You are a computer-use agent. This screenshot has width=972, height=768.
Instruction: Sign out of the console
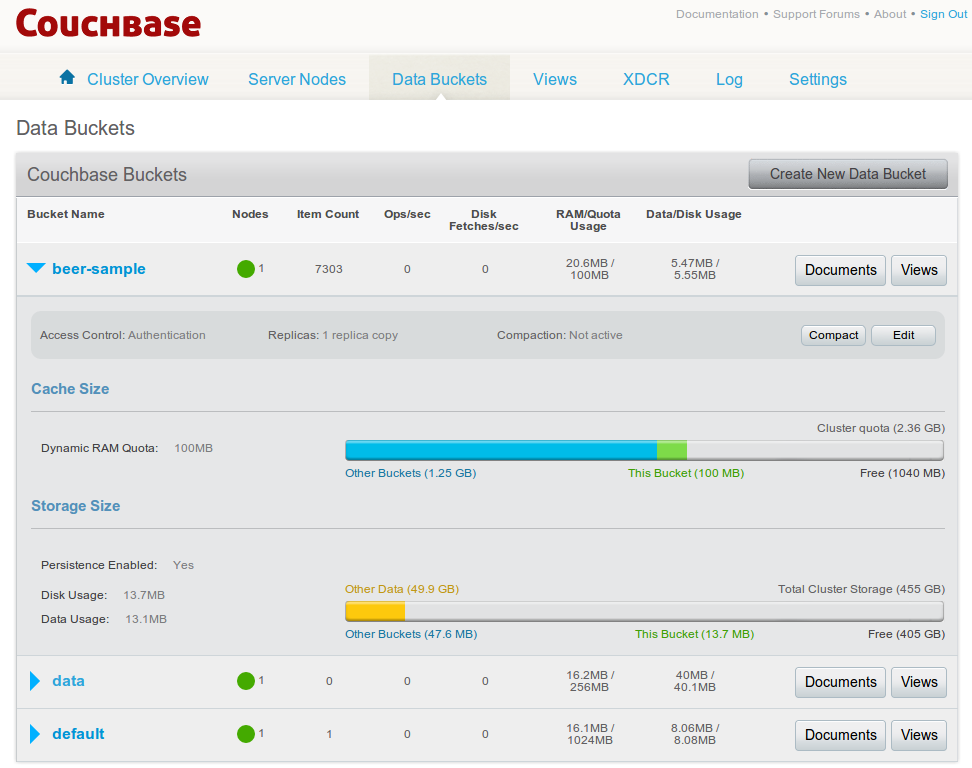(x=943, y=14)
